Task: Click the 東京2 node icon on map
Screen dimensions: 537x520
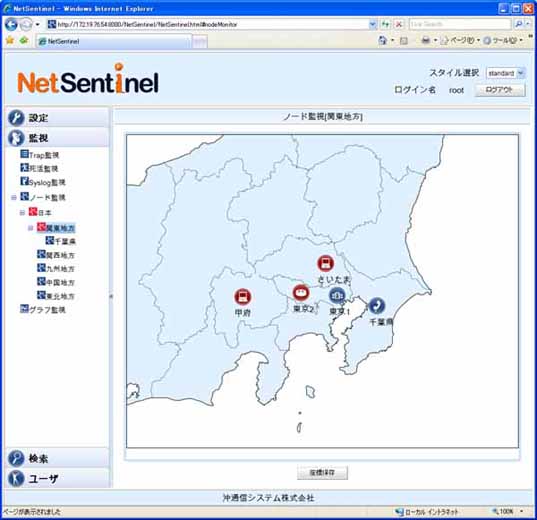Action: 301,293
